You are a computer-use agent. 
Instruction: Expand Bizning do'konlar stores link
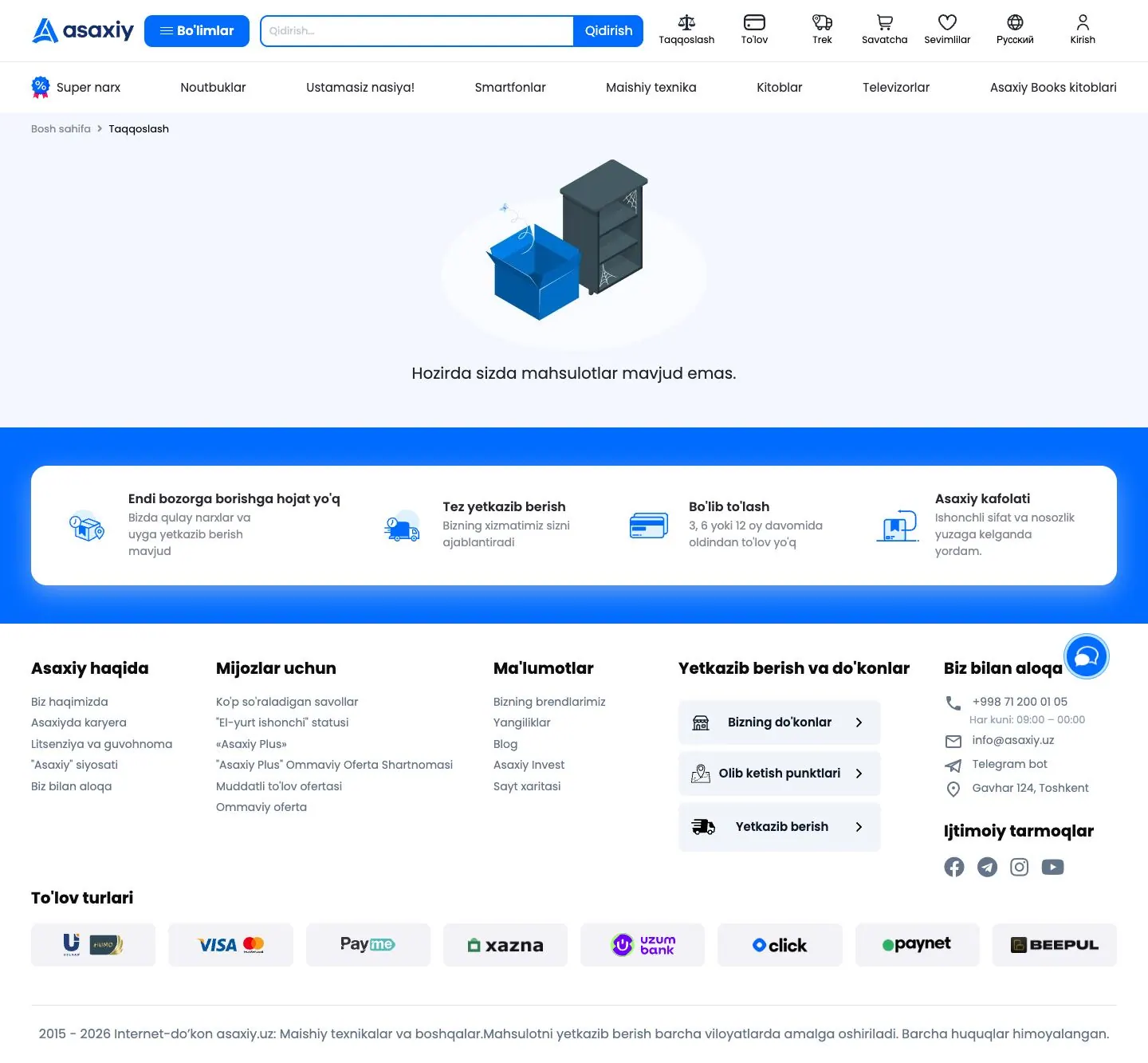780,722
